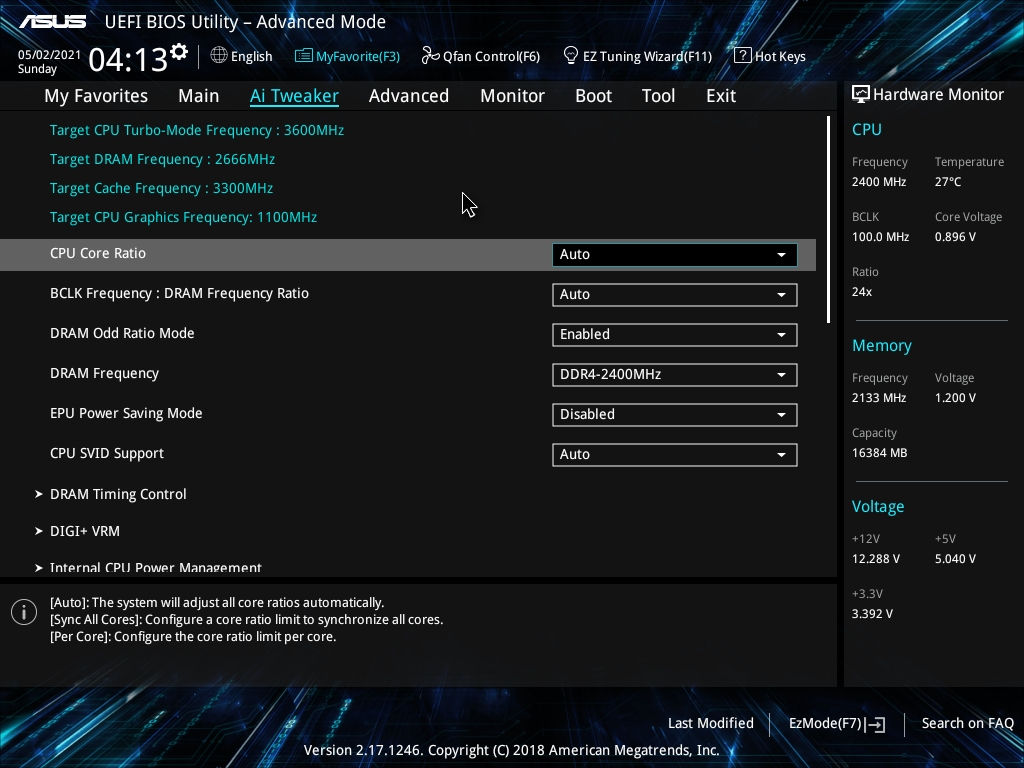This screenshot has width=1024, height=768.
Task: Click the +12V reading 12.288 V
Action: pyautogui.click(x=875, y=559)
